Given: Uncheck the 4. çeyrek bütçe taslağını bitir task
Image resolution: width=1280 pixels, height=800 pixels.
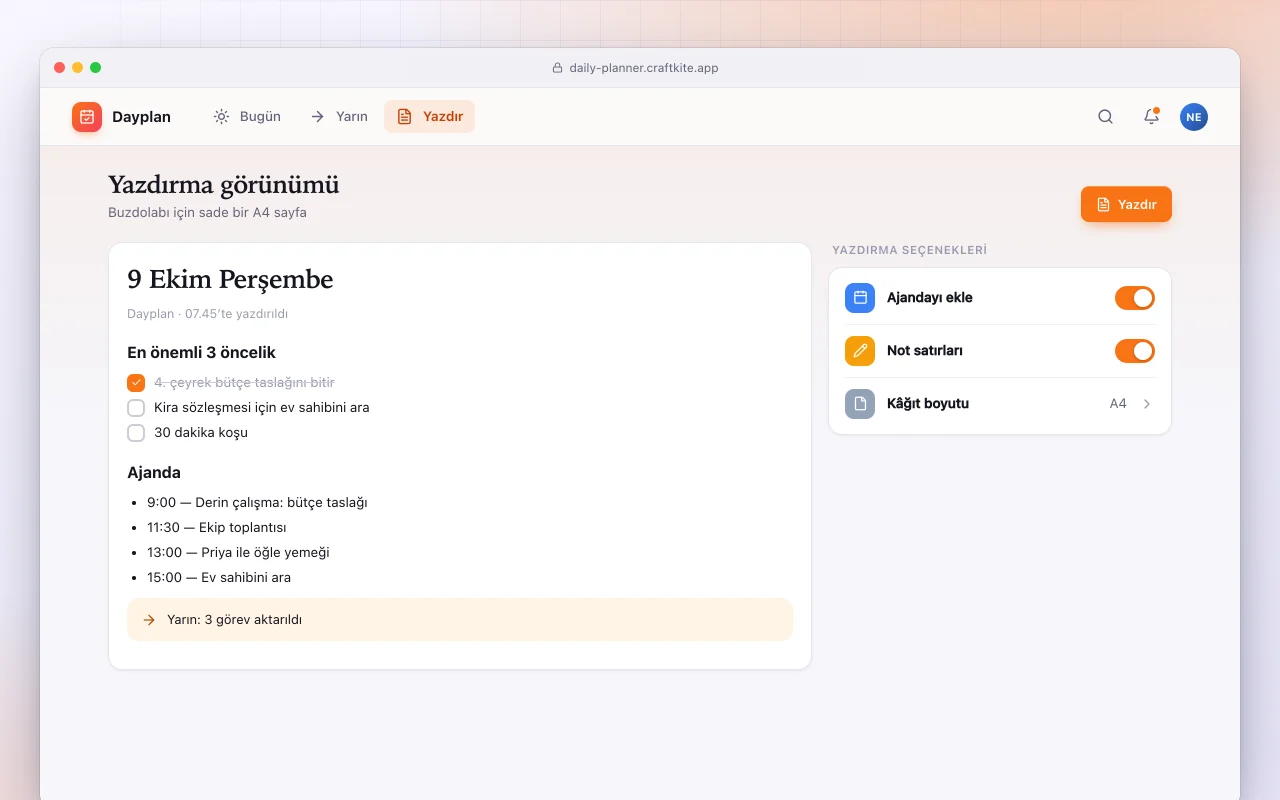Looking at the screenshot, I should tap(136, 383).
